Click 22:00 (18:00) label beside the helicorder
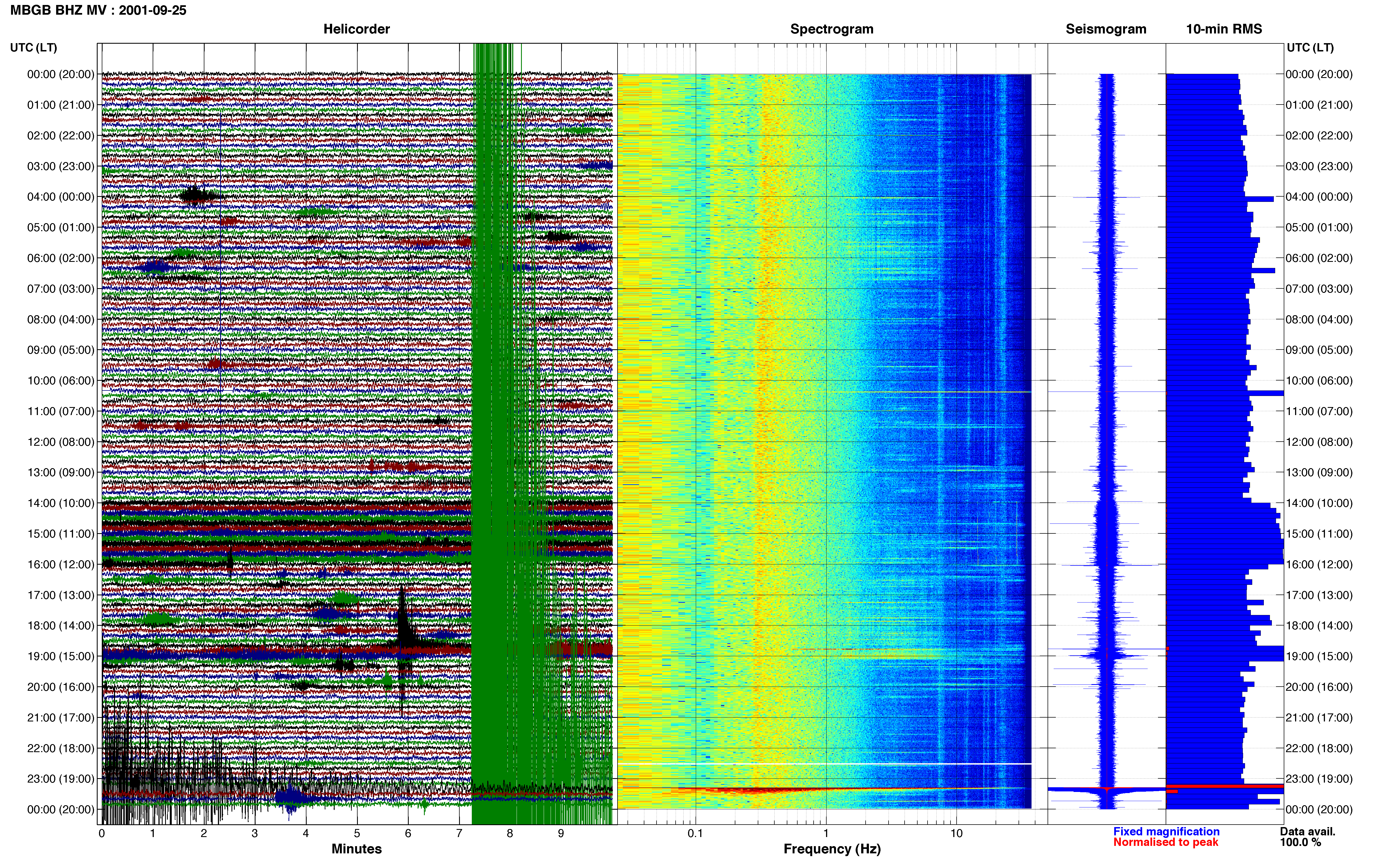 pos(61,749)
